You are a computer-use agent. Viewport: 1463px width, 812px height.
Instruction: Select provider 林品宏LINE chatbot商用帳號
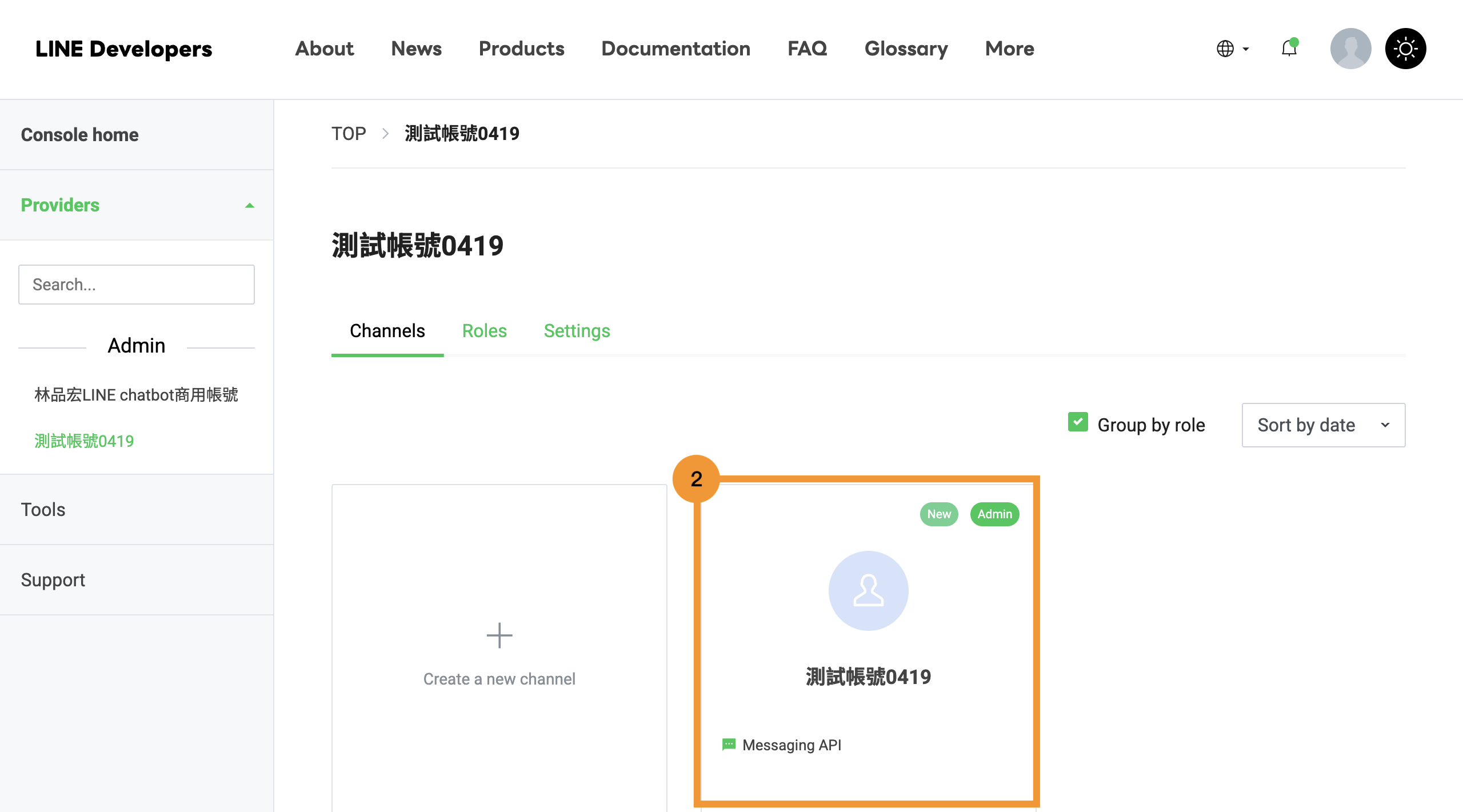click(136, 395)
